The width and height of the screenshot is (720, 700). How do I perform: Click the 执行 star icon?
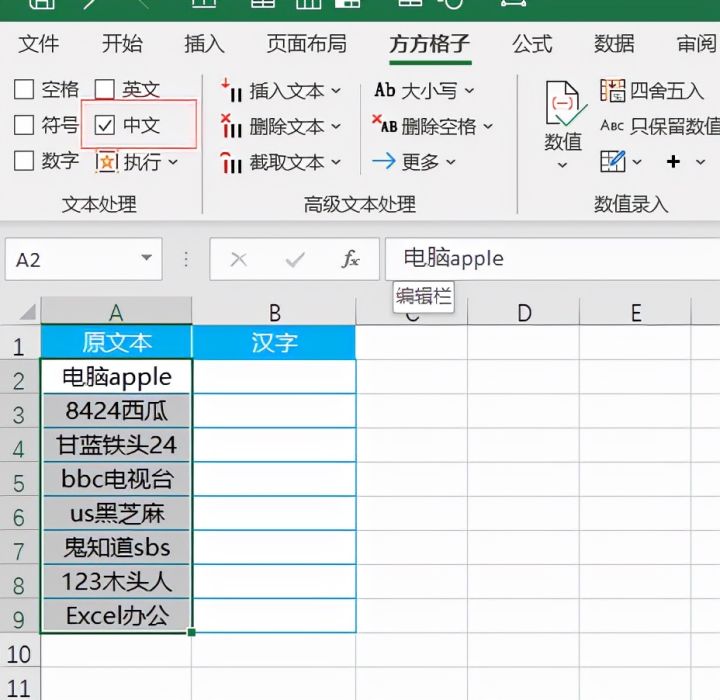click(107, 162)
